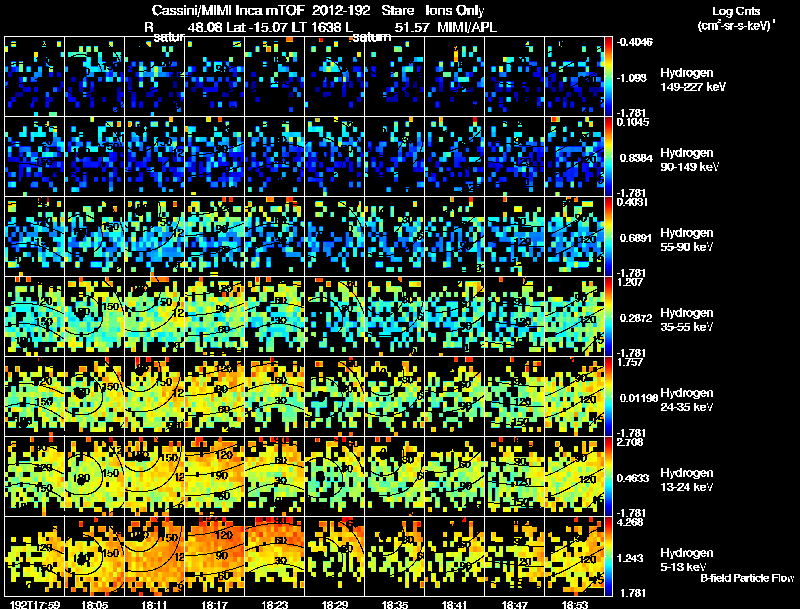Screen dimensions: 800x609
Task: Open the 55-90 keV panel at 18:47
Action: tap(514, 237)
